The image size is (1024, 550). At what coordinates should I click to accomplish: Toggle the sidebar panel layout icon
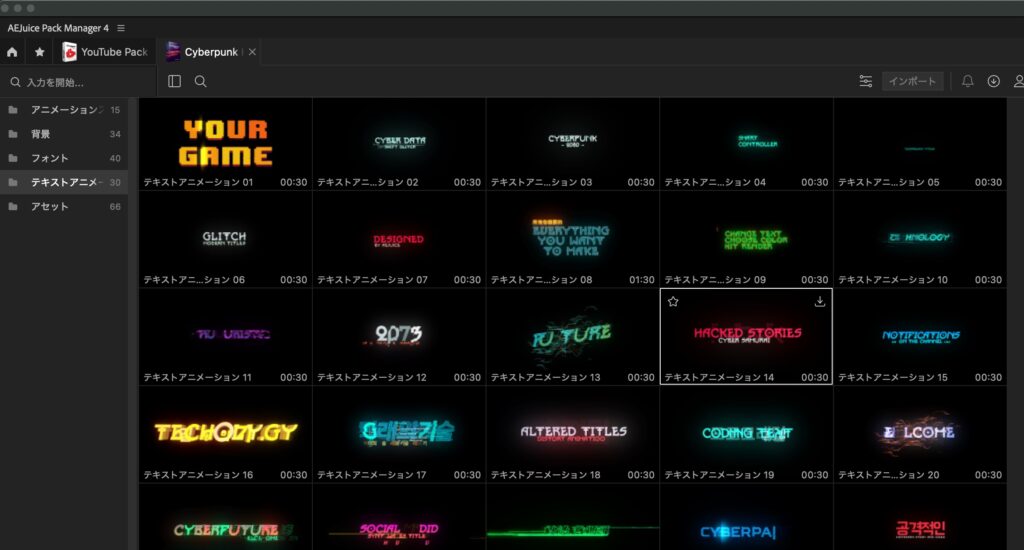pos(174,81)
